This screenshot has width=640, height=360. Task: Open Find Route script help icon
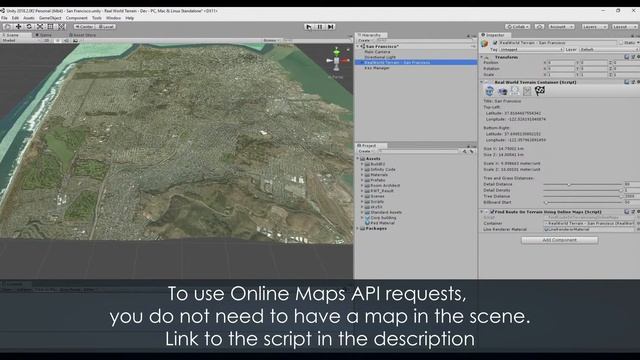coord(627,212)
